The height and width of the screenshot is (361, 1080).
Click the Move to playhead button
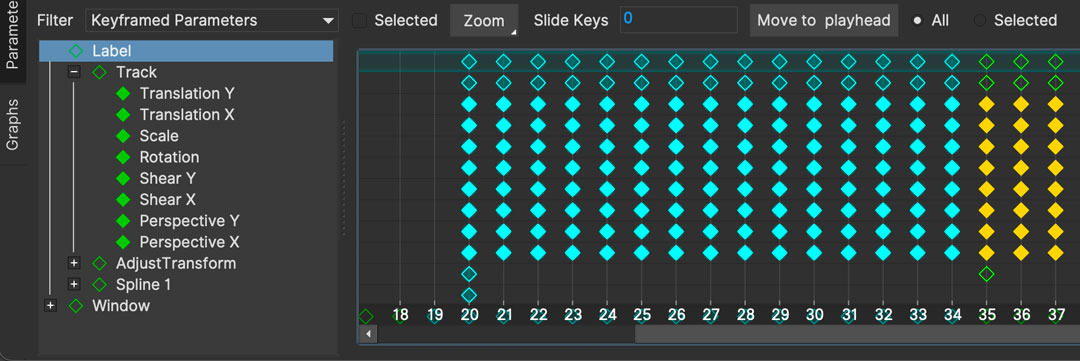point(824,21)
